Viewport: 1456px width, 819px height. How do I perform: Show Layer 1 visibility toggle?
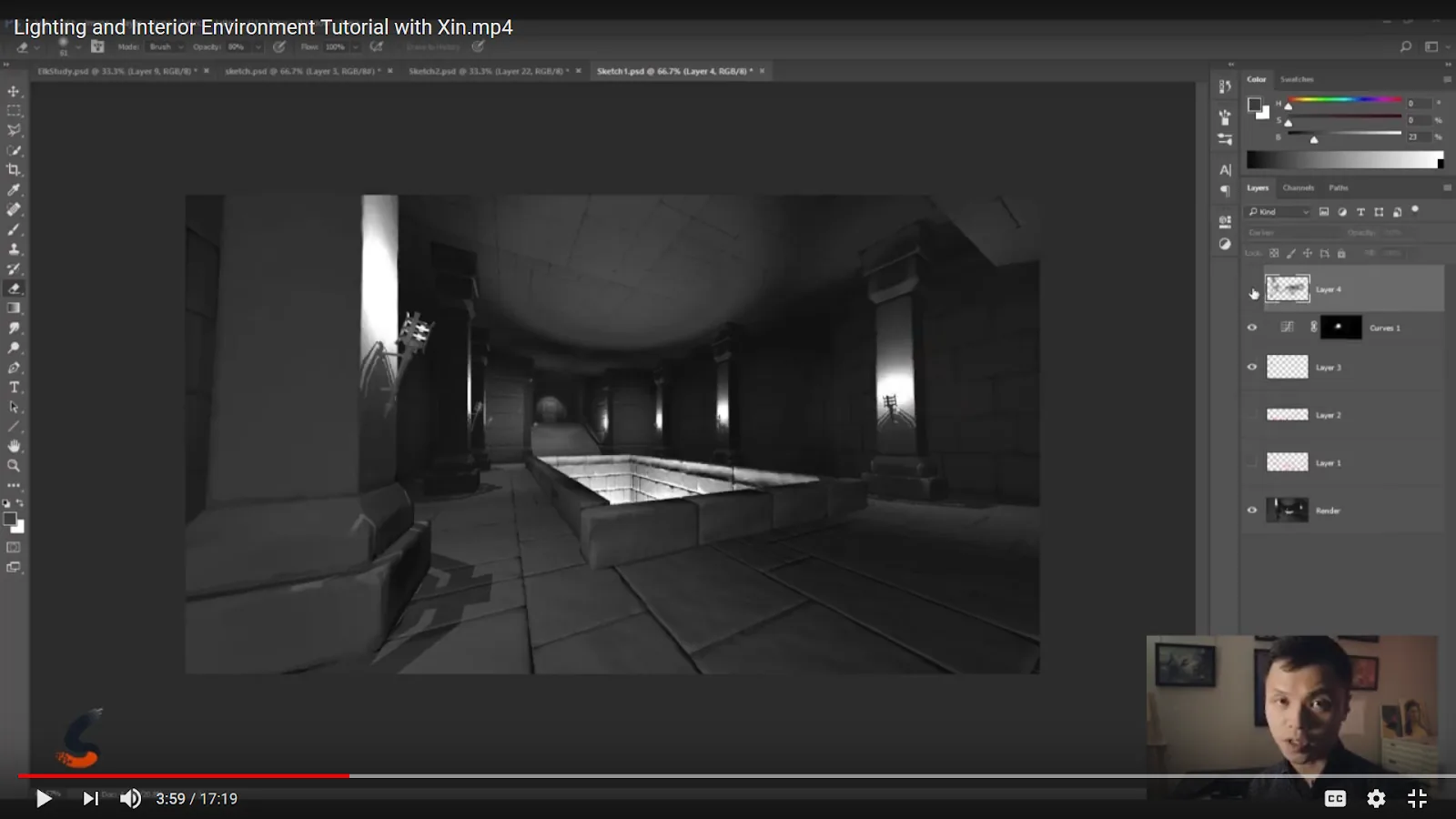(1252, 462)
